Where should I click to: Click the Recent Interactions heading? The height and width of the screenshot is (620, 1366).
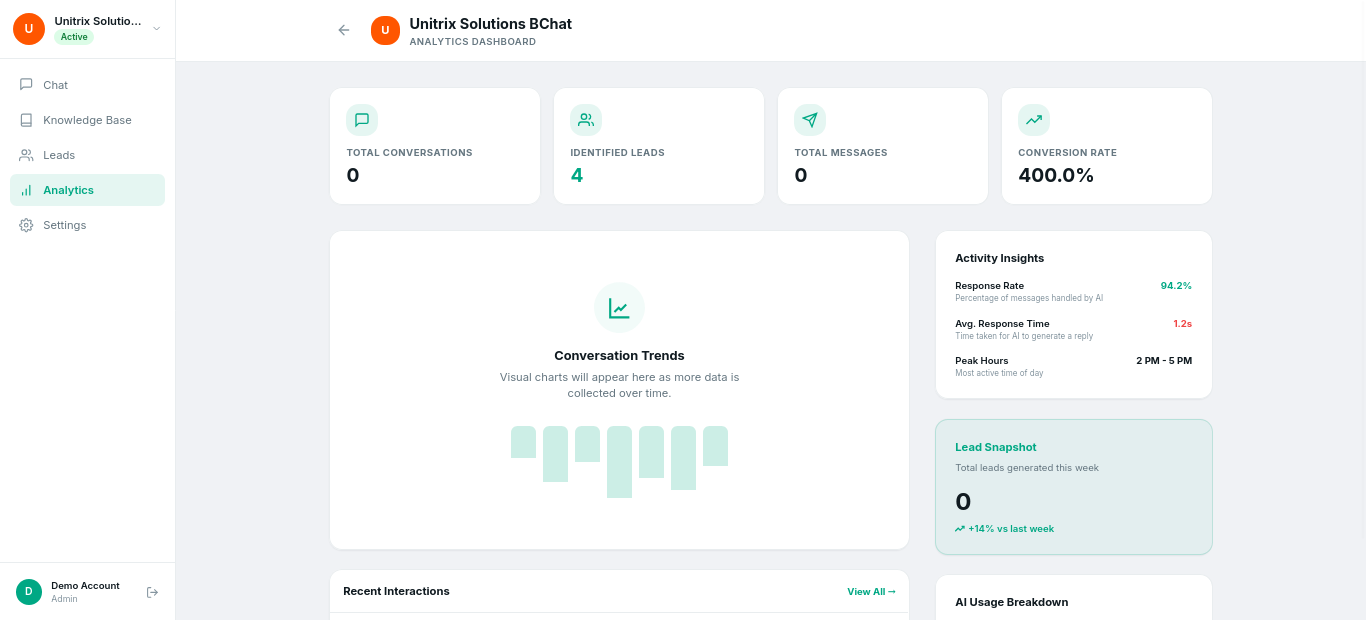pyautogui.click(x=396, y=591)
